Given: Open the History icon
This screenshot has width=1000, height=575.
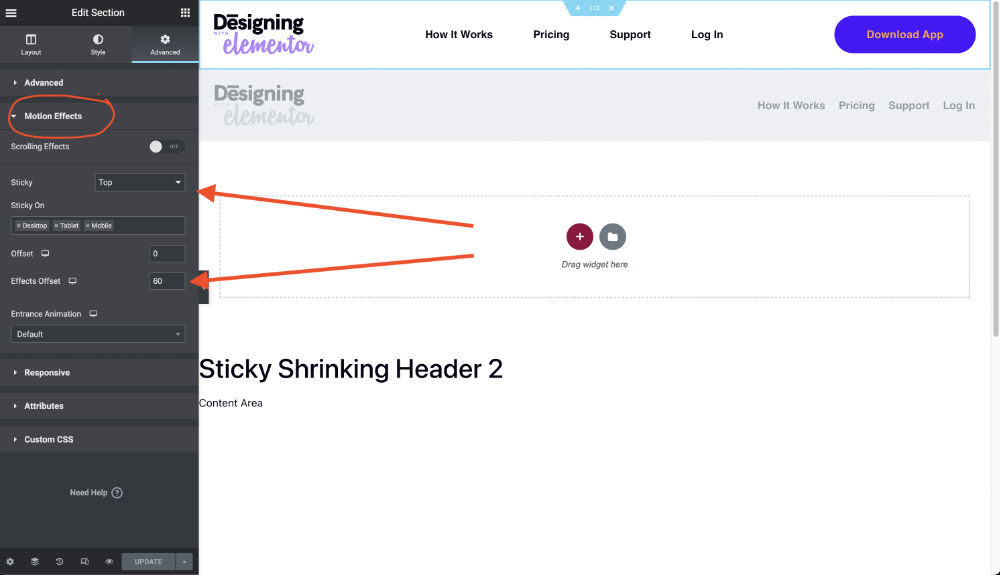Looking at the screenshot, I should tap(59, 562).
